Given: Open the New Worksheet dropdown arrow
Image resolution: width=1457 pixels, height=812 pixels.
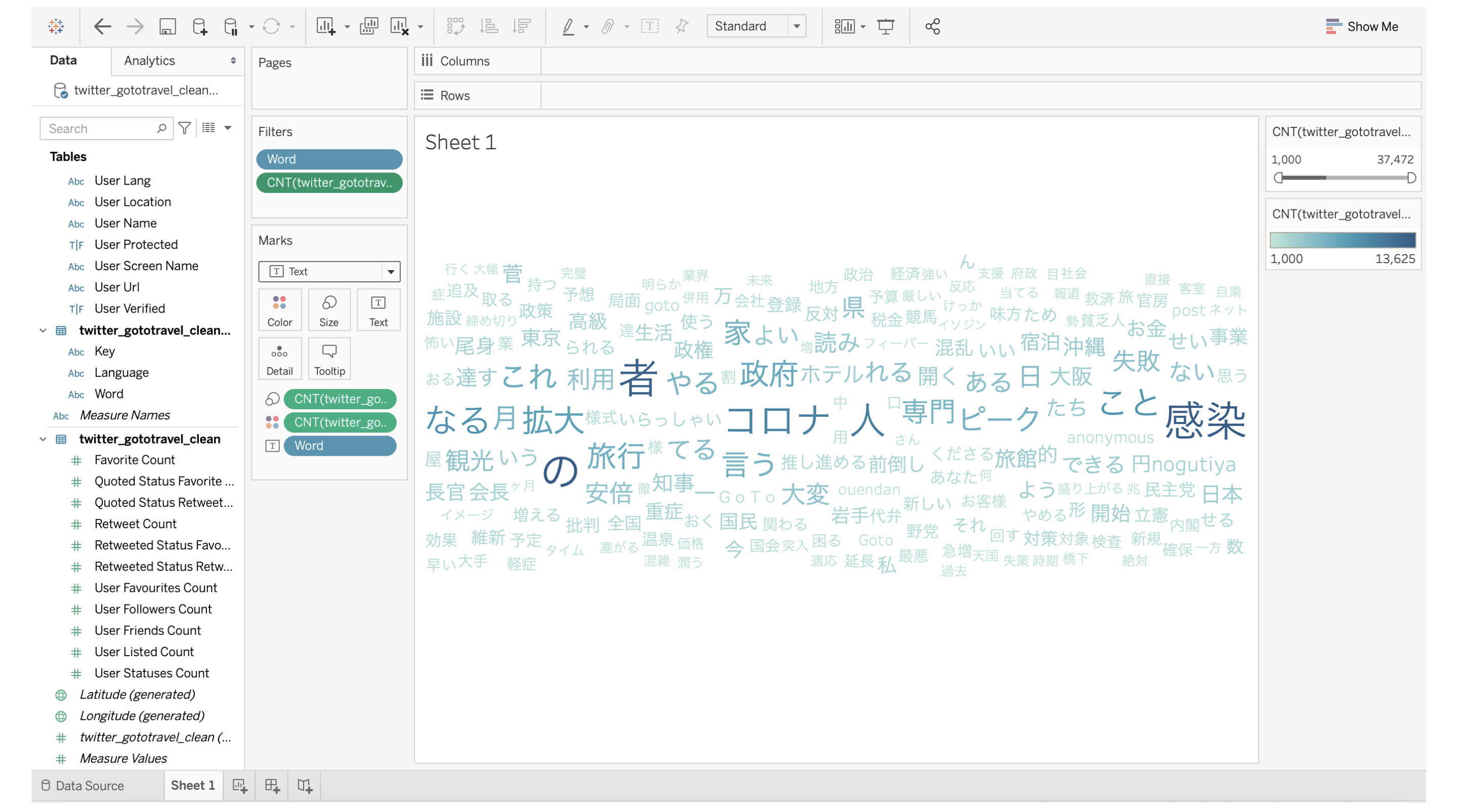Looking at the screenshot, I should [347, 27].
